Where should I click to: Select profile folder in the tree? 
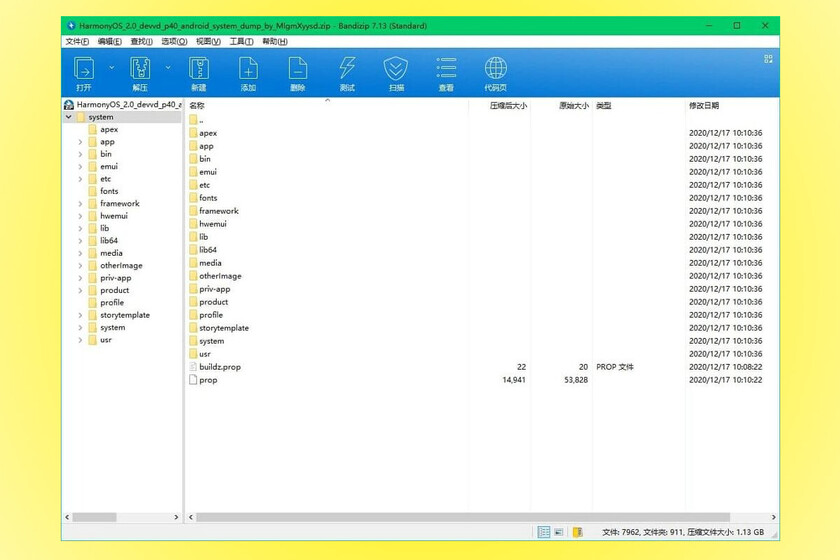(x=112, y=303)
